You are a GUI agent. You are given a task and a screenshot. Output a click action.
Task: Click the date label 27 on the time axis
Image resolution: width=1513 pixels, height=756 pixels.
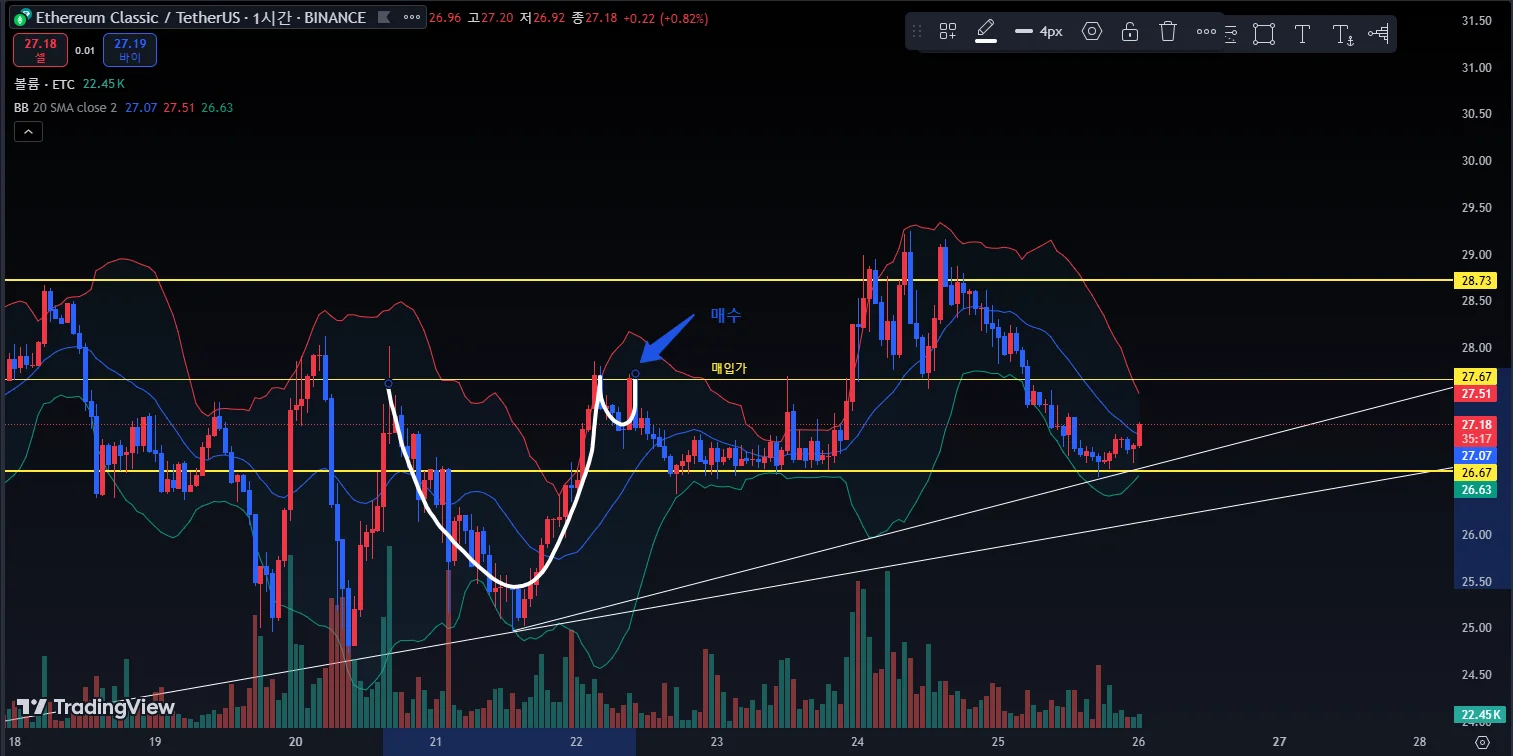click(1279, 742)
